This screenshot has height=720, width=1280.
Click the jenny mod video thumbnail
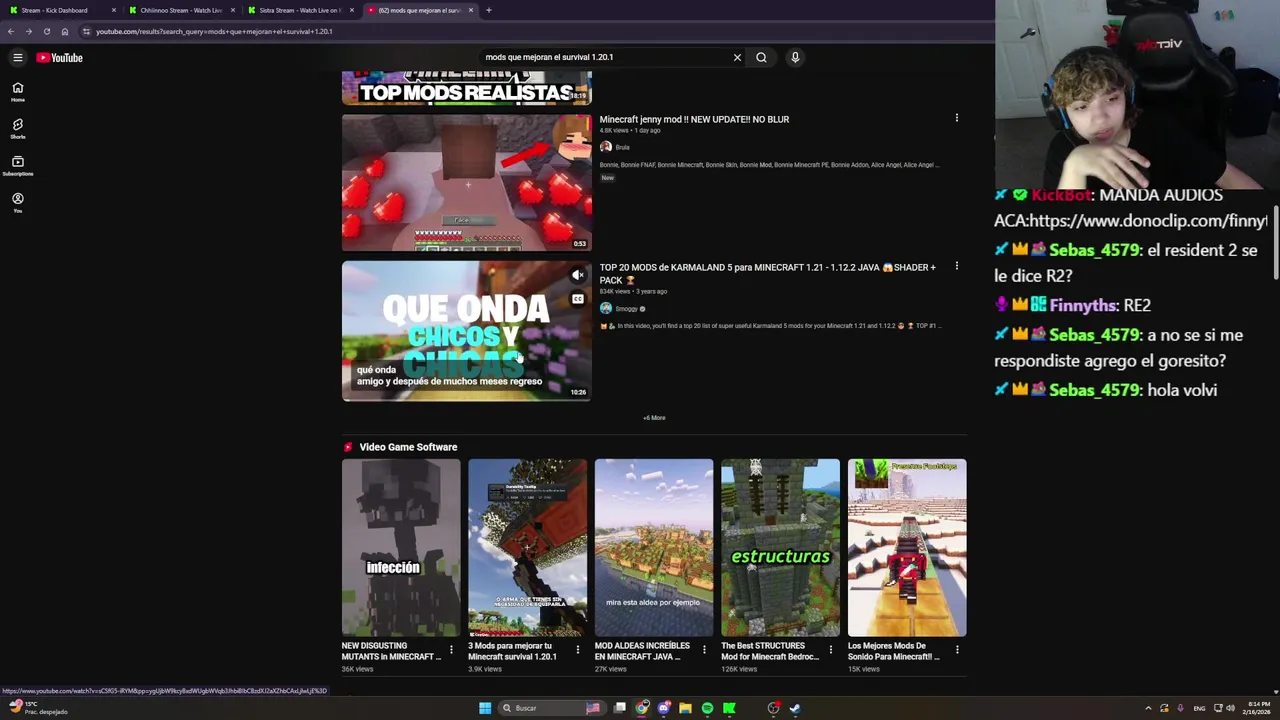click(x=466, y=183)
